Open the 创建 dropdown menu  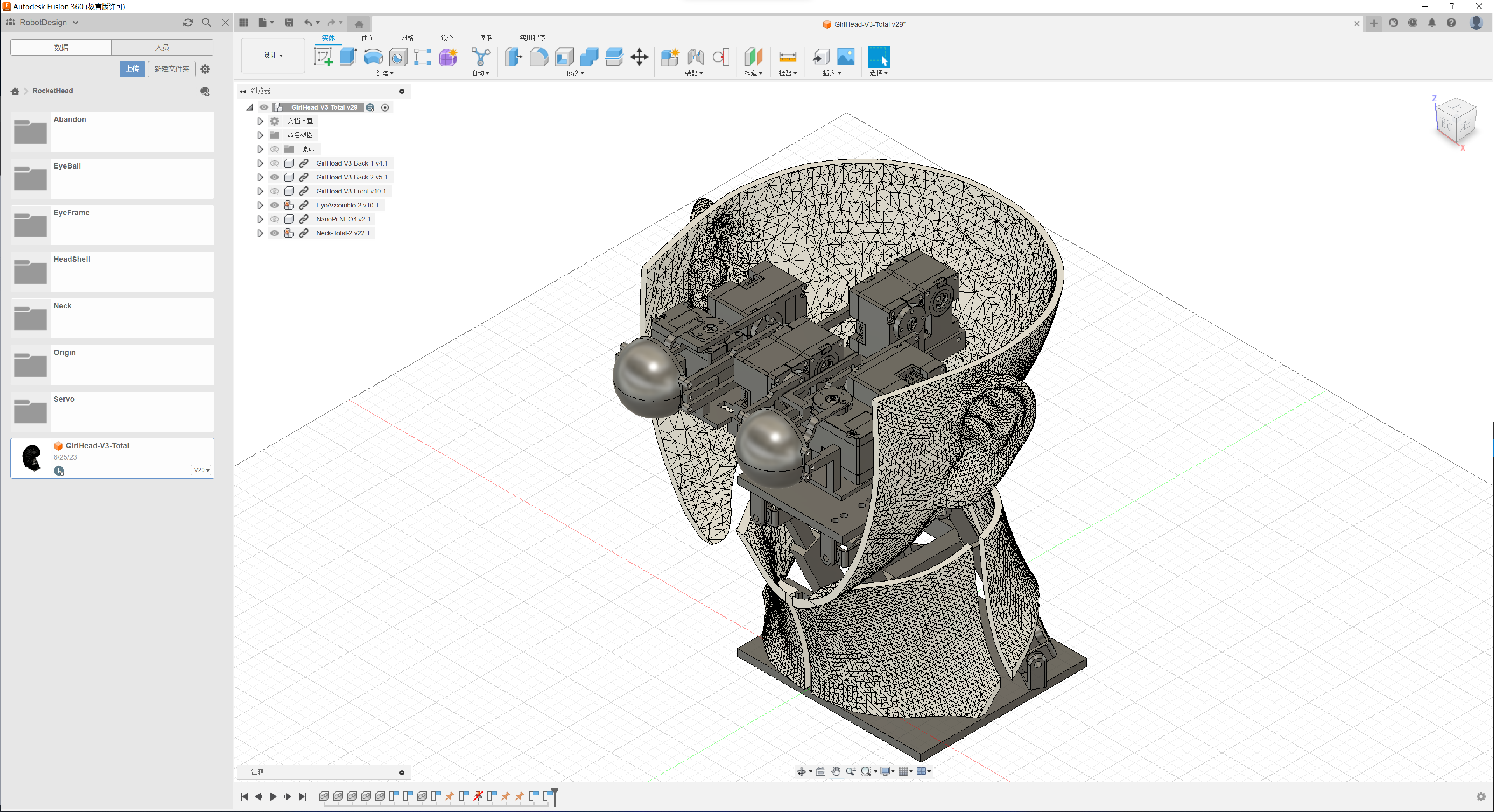click(385, 73)
